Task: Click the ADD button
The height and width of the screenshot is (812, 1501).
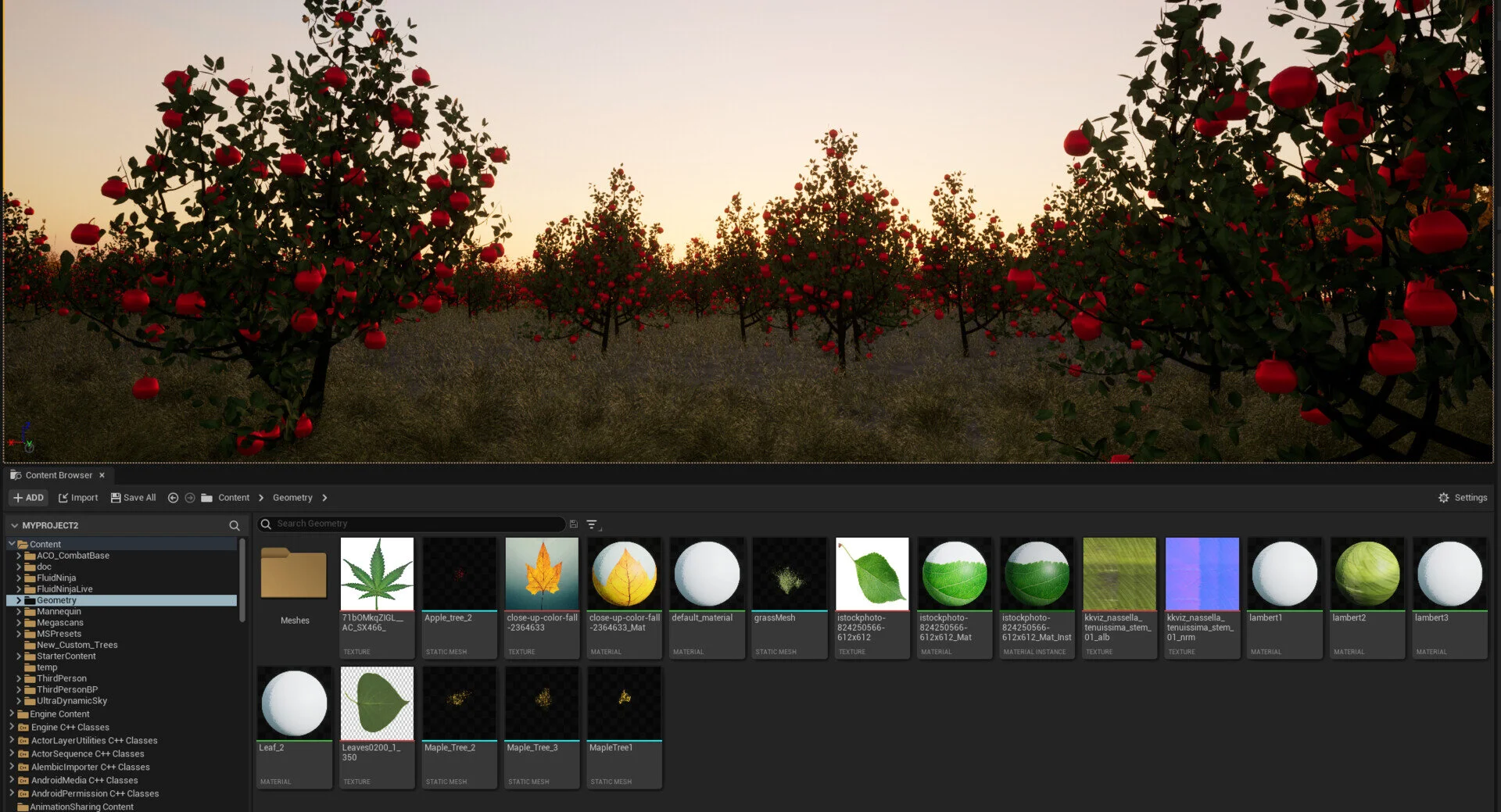Action: point(28,498)
